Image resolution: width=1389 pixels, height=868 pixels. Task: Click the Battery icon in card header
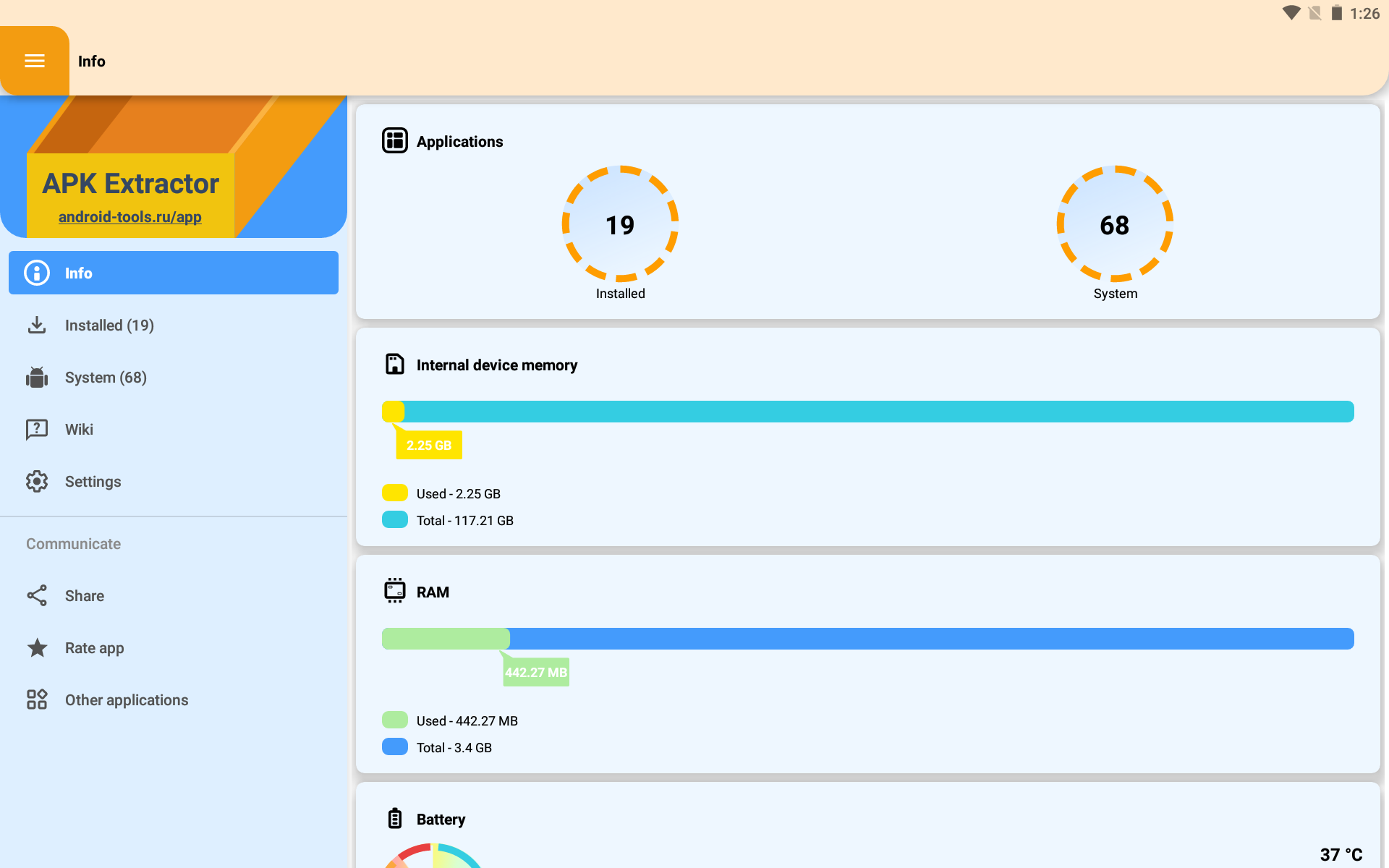click(395, 818)
